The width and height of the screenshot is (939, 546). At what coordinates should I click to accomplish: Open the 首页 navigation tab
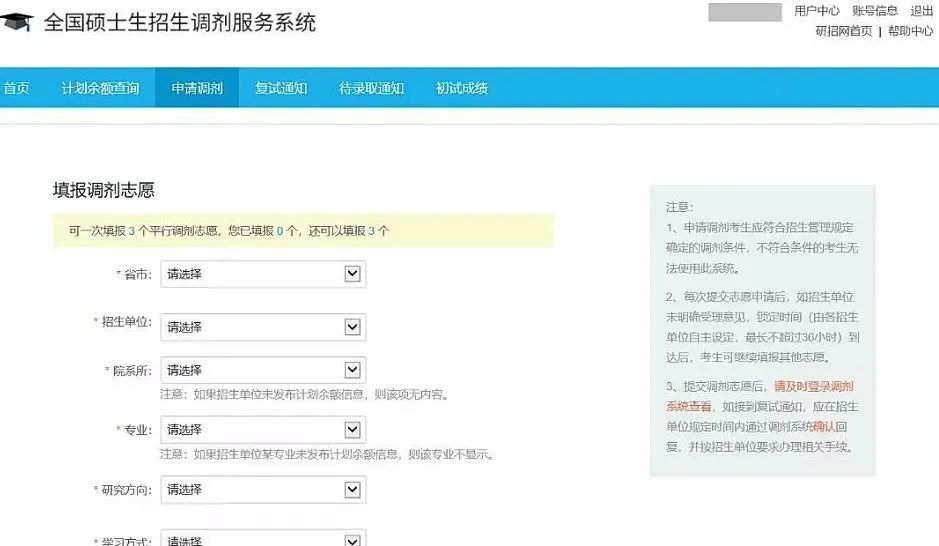coord(16,88)
